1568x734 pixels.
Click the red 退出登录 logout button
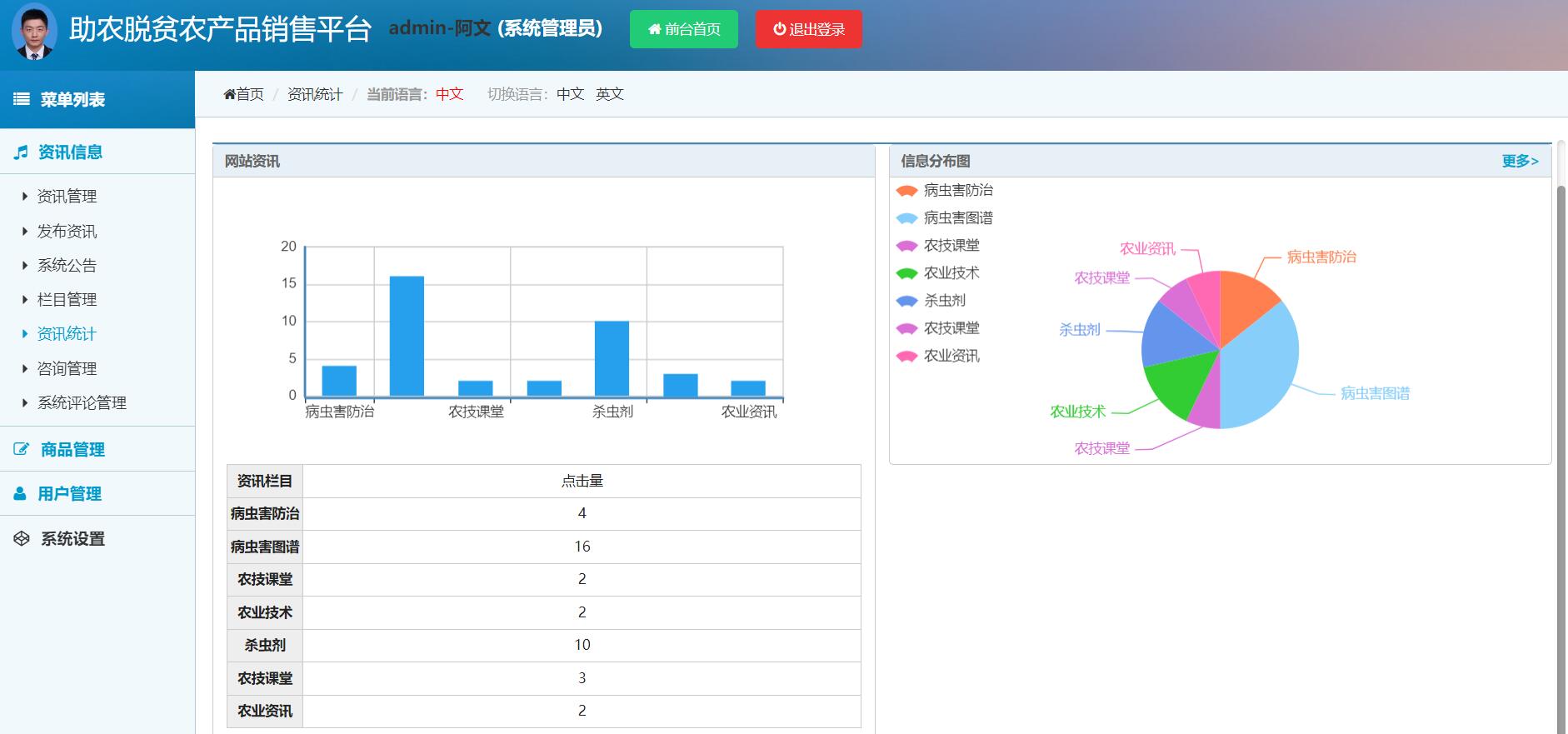pyautogui.click(x=809, y=29)
